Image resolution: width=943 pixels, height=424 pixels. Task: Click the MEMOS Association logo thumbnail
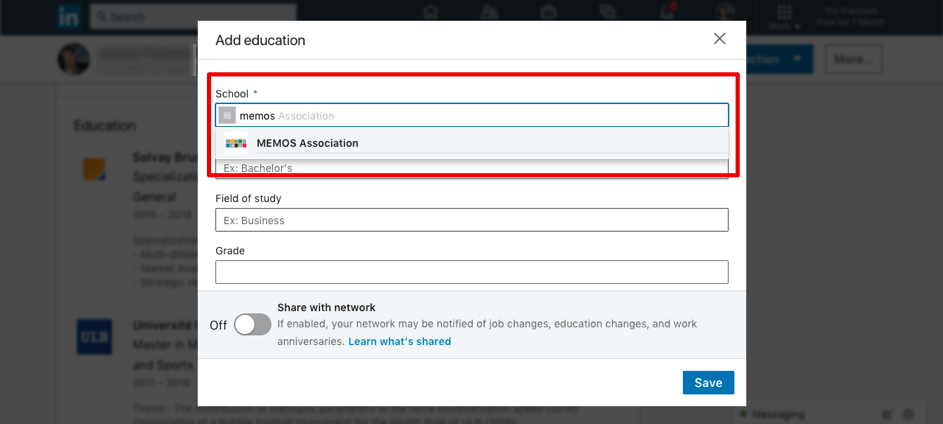click(236, 143)
